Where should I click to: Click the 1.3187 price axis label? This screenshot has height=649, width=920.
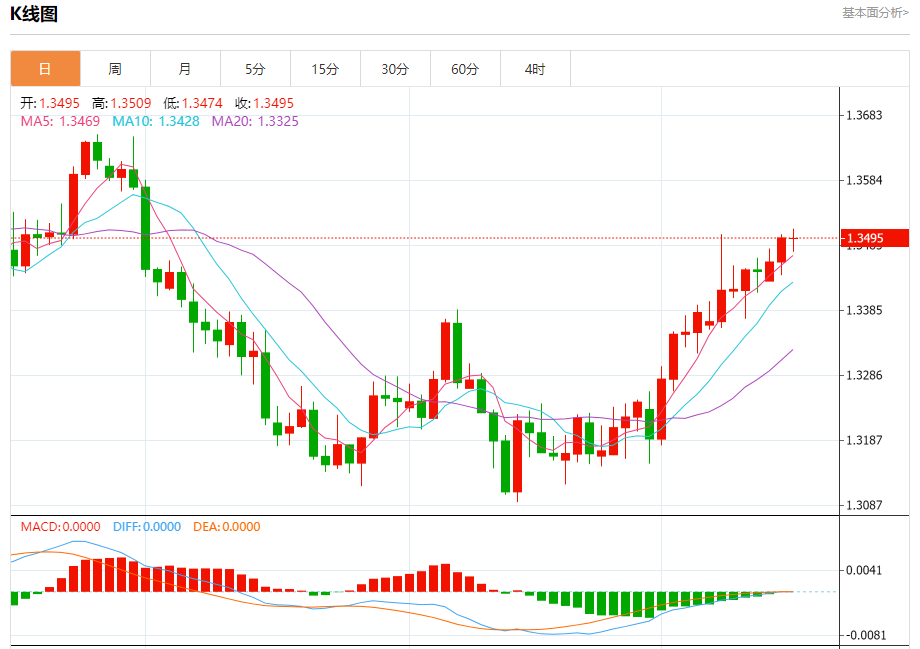click(x=864, y=440)
